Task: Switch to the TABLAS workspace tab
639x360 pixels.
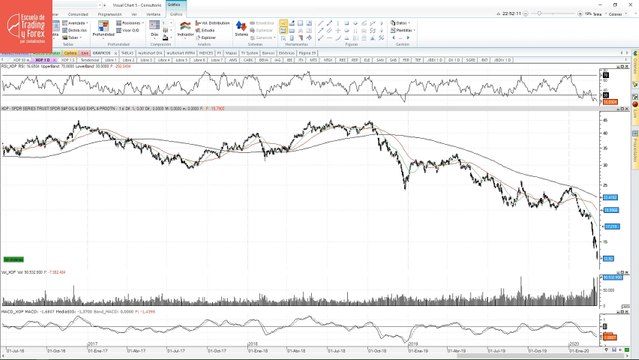Action: click(127, 53)
